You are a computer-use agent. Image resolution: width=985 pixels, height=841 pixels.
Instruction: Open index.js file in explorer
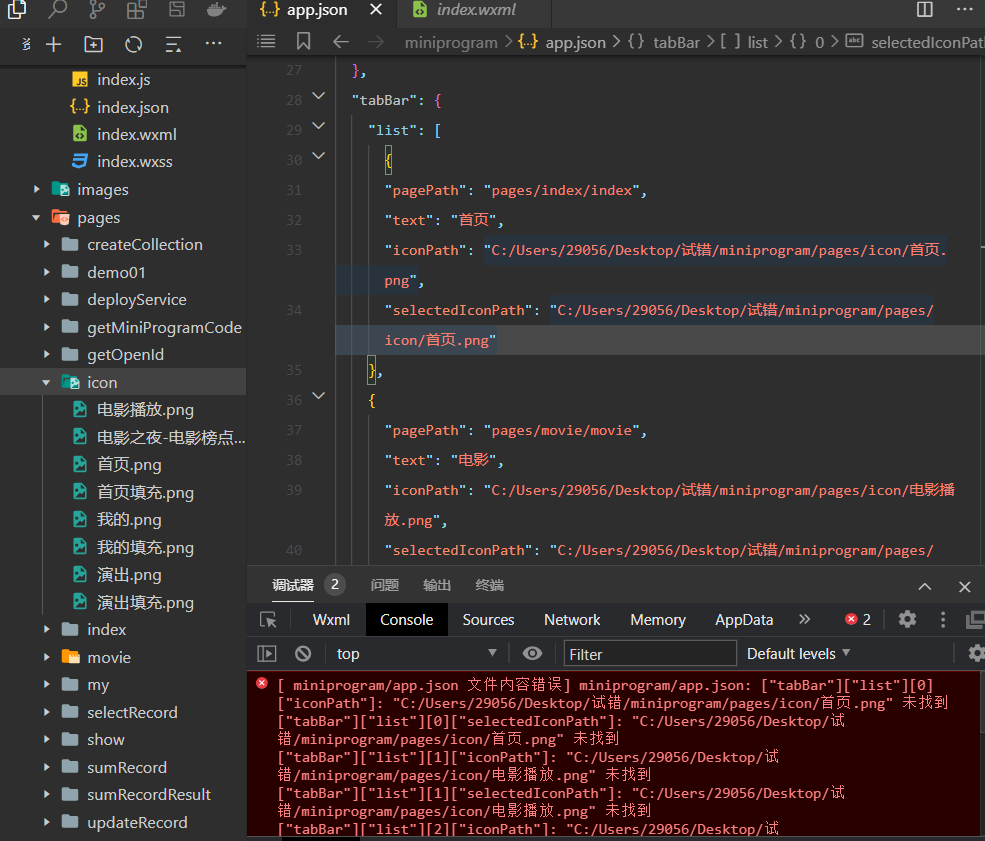point(123,80)
